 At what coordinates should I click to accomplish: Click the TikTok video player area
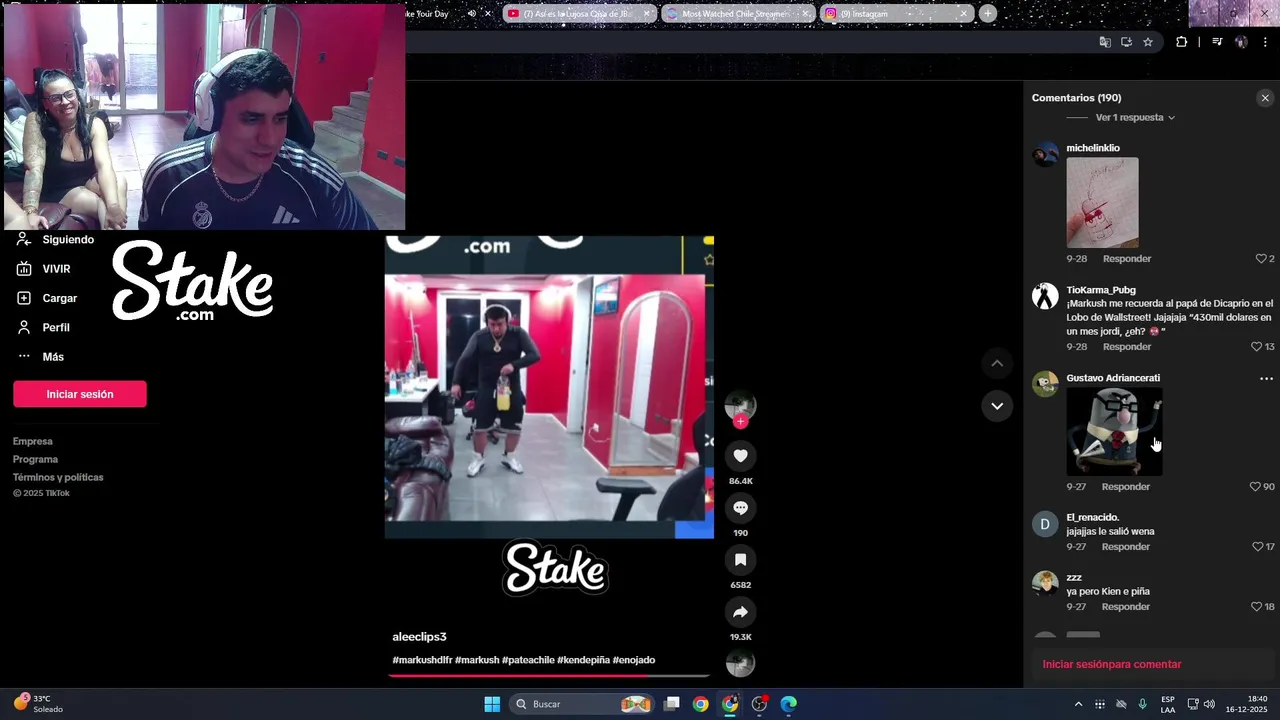pyautogui.click(x=549, y=387)
